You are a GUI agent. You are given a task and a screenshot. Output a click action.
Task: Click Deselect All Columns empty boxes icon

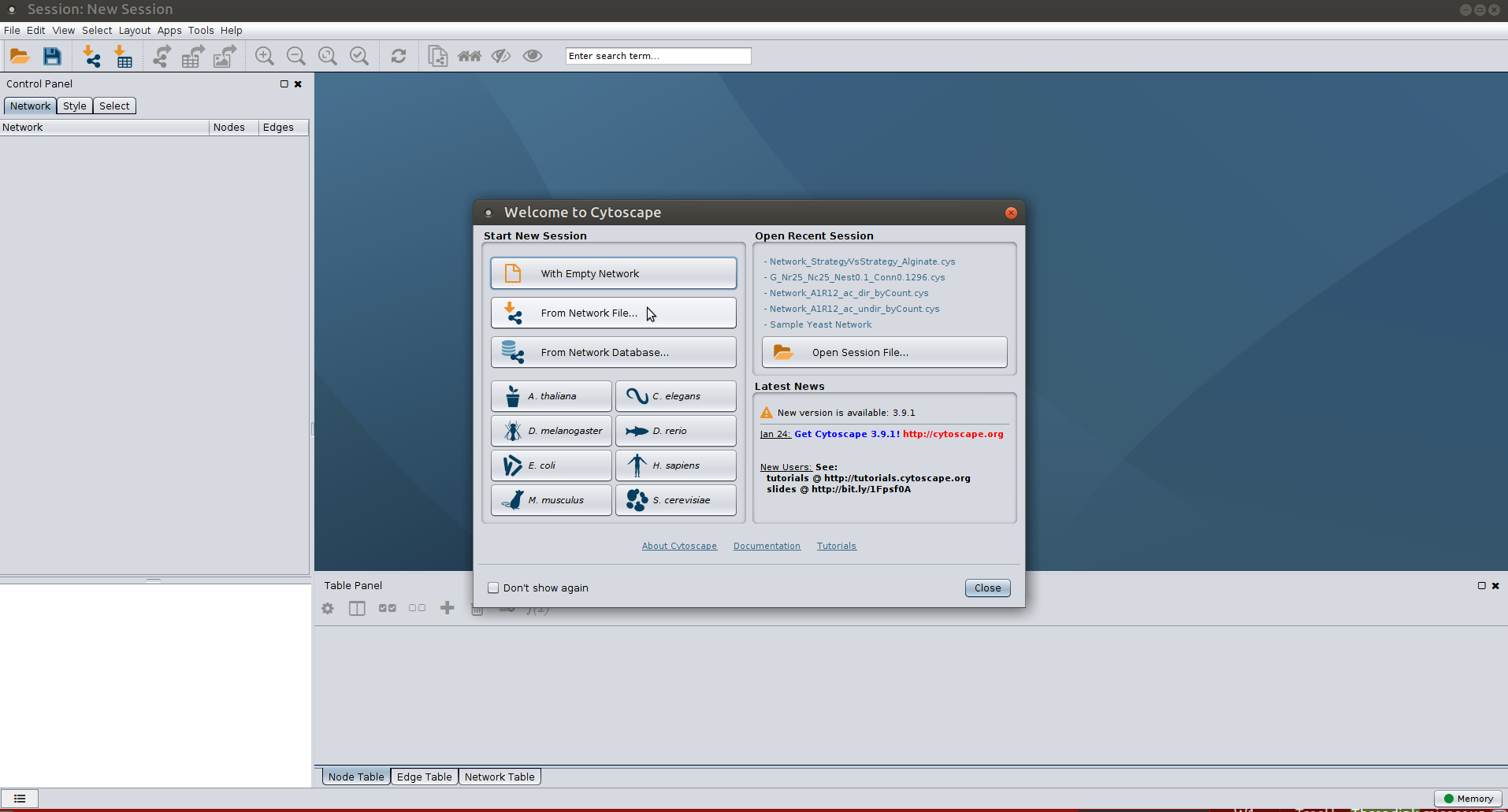tap(417, 608)
